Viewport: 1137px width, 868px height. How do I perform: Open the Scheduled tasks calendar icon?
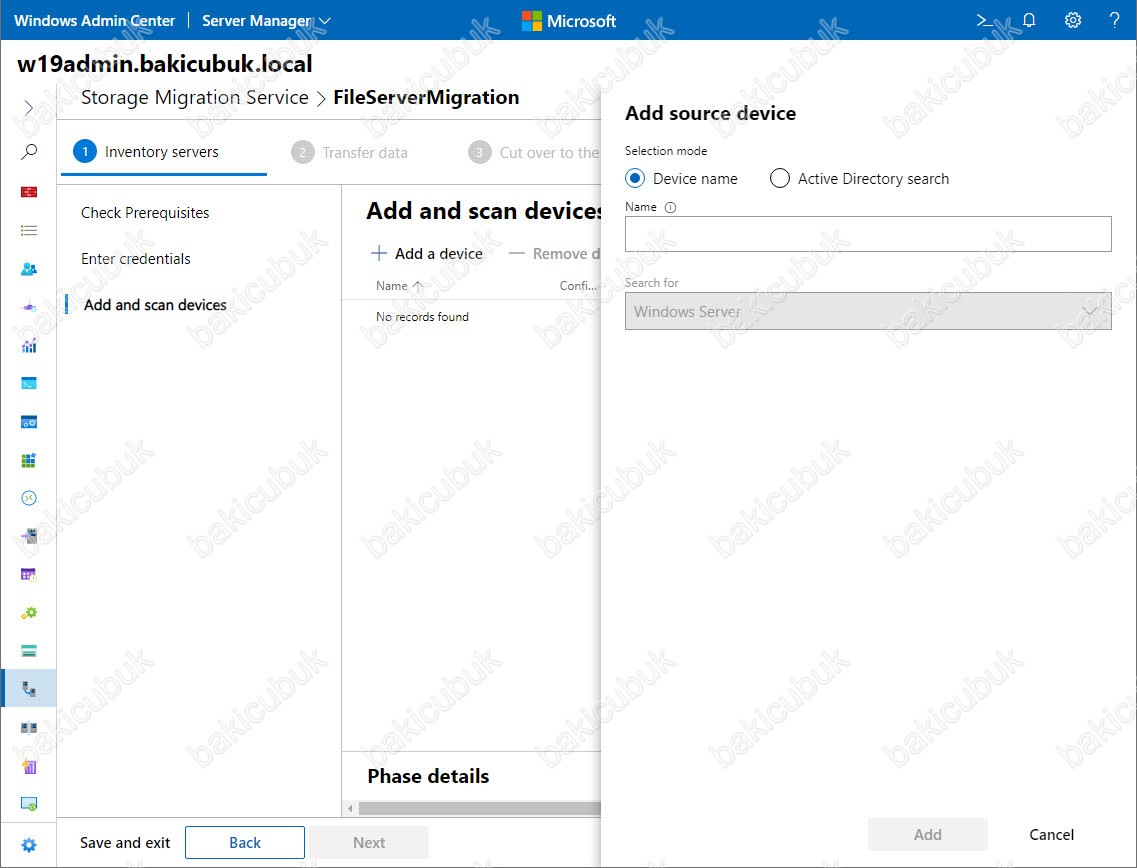click(29, 575)
